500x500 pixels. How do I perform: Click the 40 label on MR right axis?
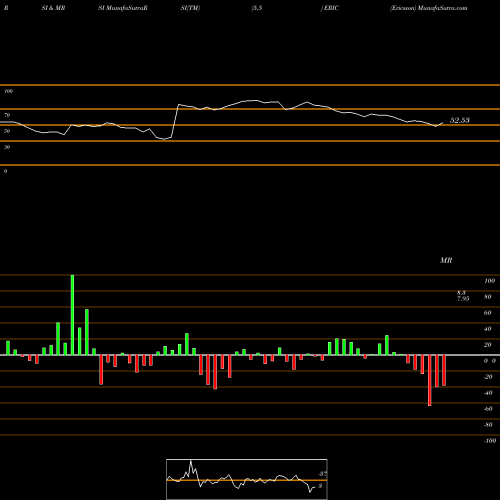pyautogui.click(x=488, y=329)
